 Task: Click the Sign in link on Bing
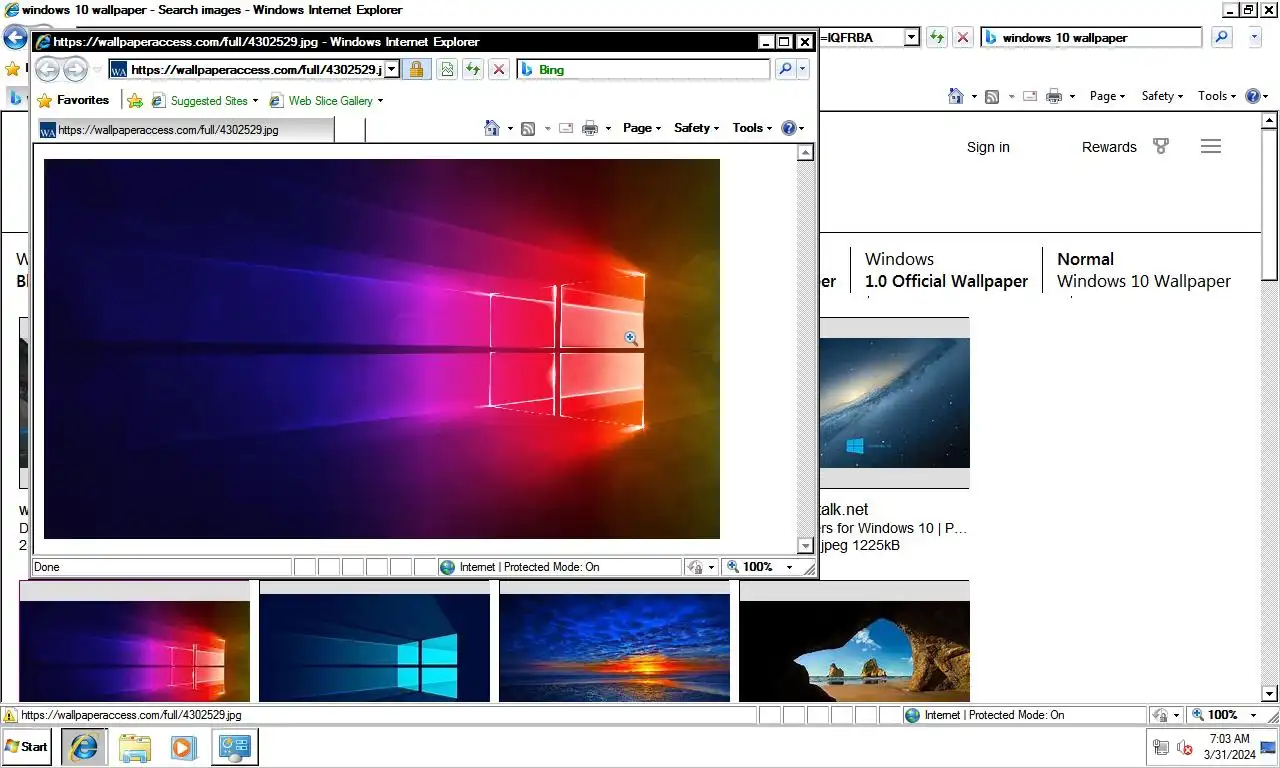coord(988,147)
